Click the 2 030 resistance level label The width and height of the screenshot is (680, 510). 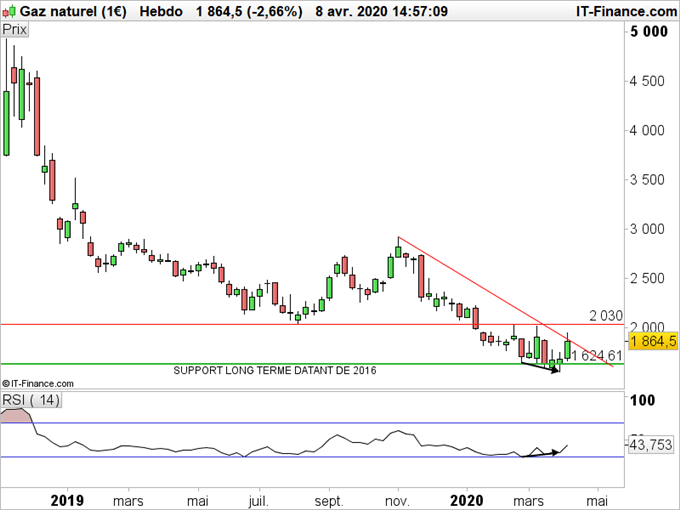[605, 316]
